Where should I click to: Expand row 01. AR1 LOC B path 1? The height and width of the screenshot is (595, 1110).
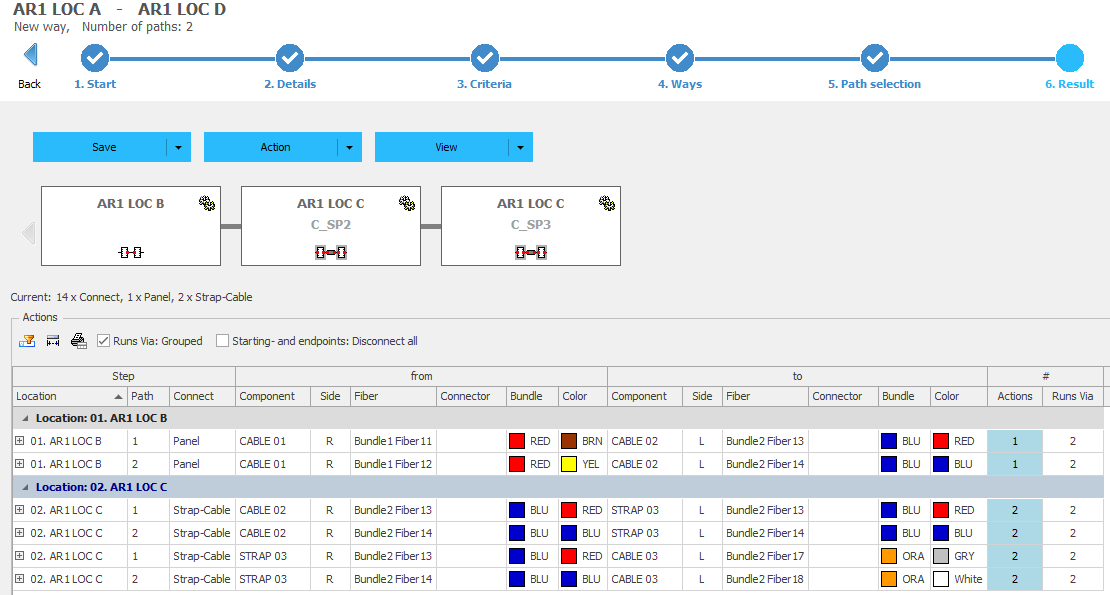point(20,441)
